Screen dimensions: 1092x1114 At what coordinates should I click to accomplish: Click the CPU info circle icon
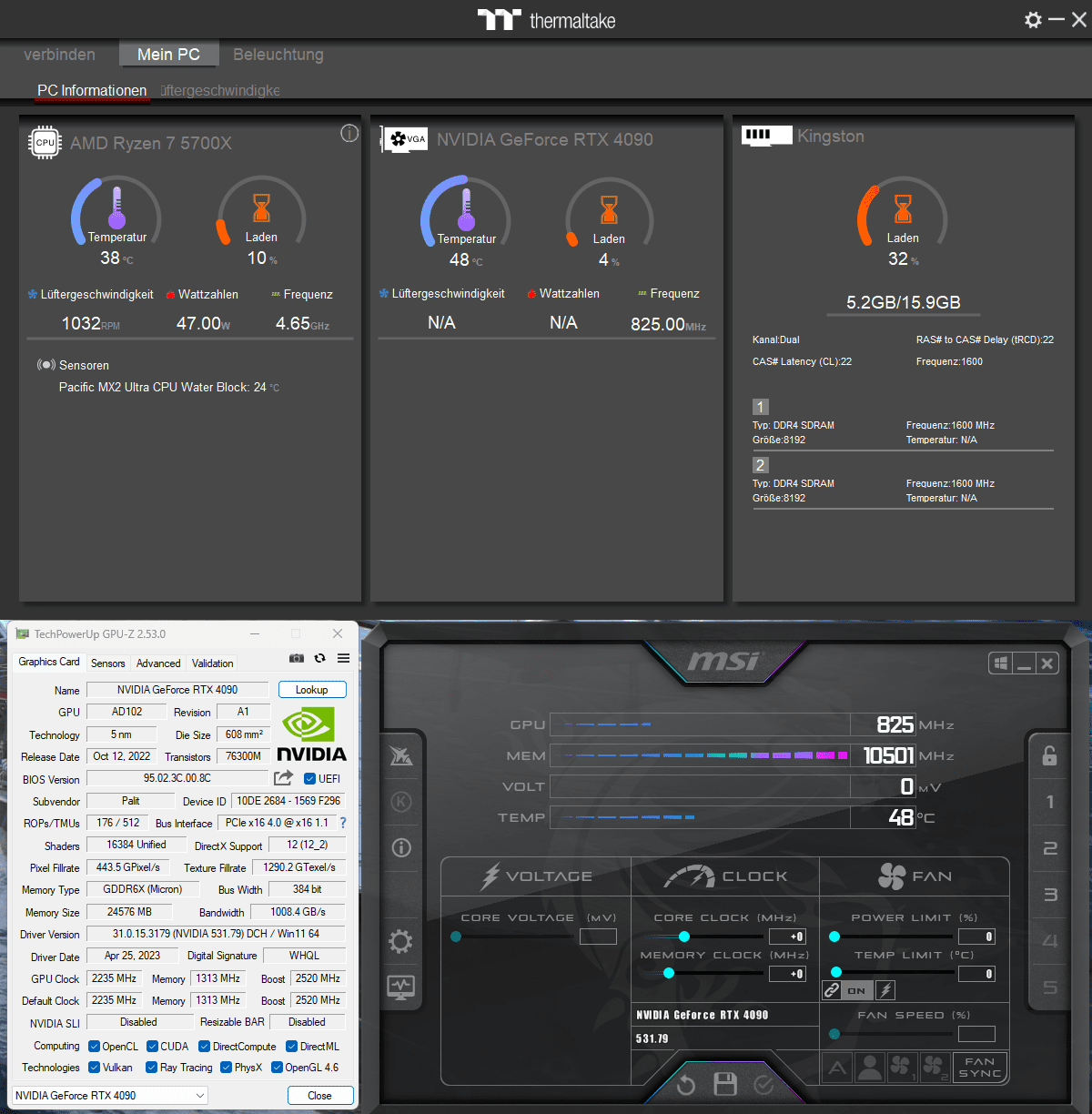pos(349,134)
